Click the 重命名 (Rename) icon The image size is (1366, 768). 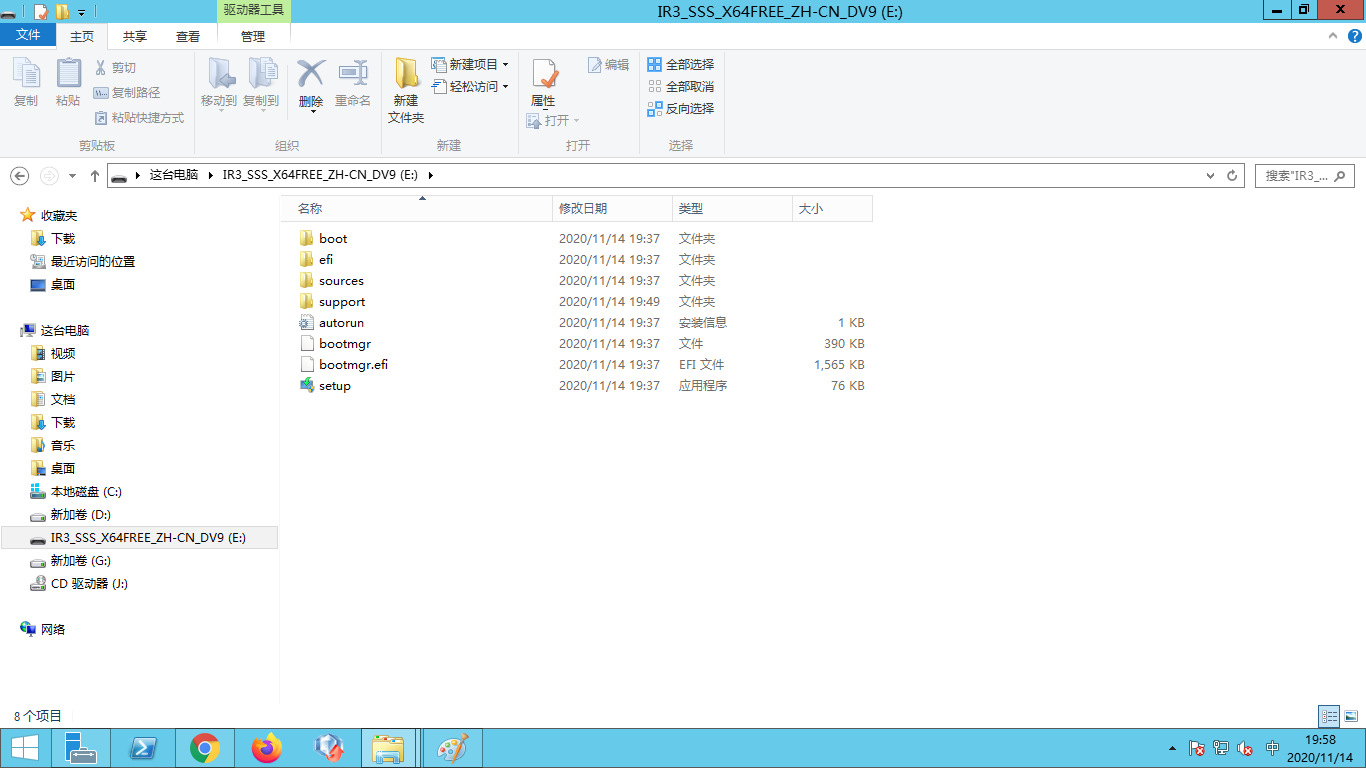coord(353,82)
